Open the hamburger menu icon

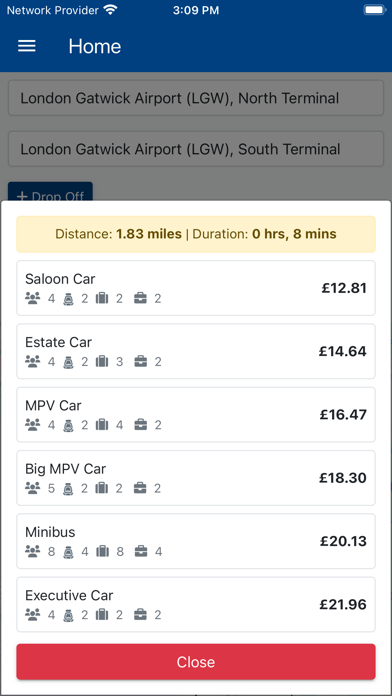click(x=27, y=46)
